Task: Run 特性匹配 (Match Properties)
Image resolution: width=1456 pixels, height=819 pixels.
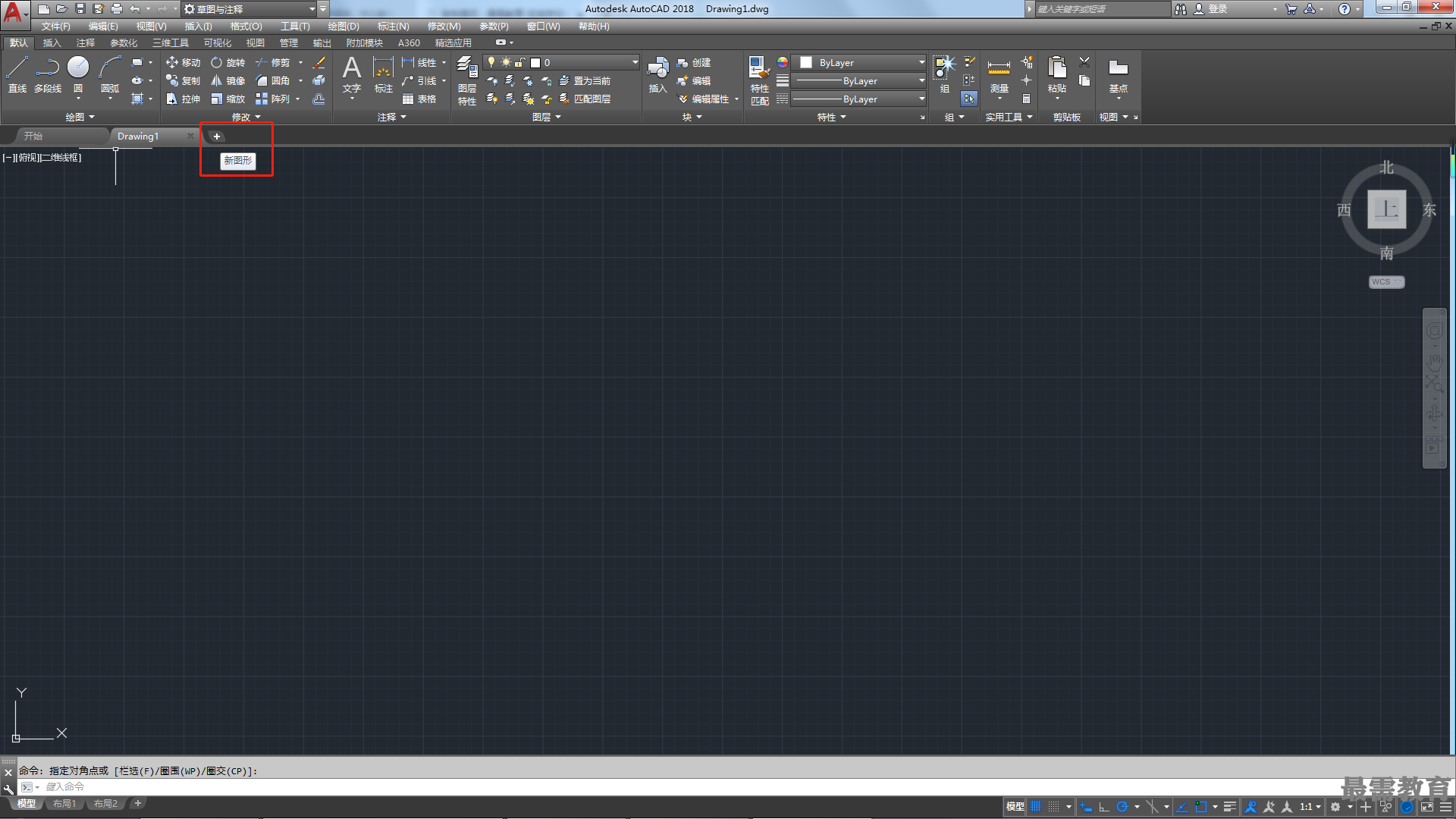Action: coord(759,80)
